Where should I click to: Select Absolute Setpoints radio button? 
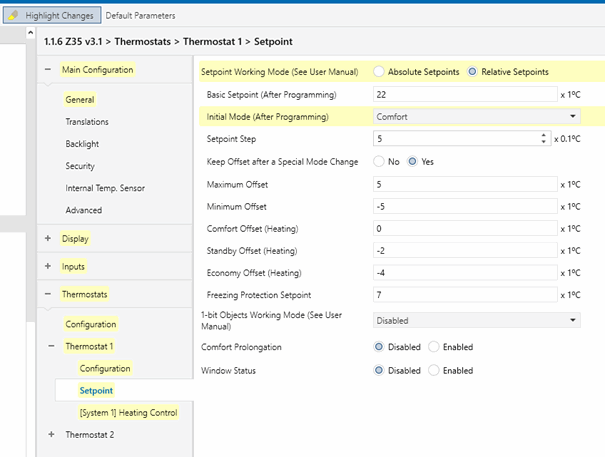[379, 71]
